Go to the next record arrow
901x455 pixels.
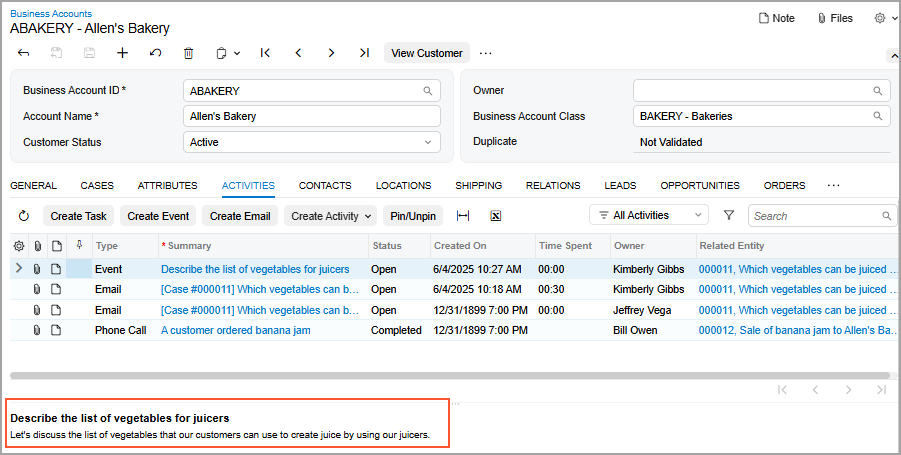click(331, 53)
